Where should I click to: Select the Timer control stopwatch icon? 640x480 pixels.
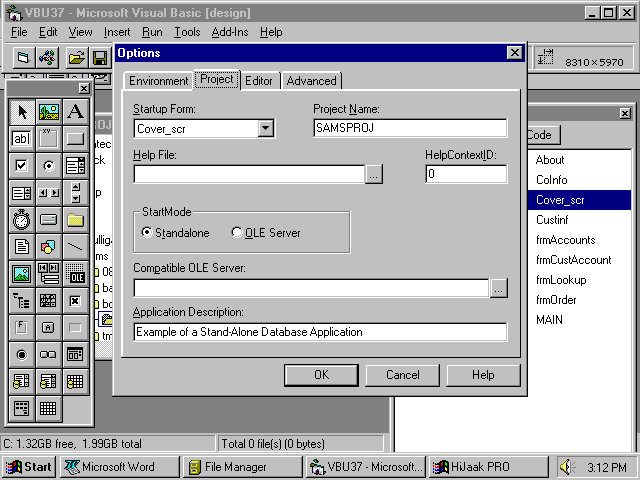point(21,219)
